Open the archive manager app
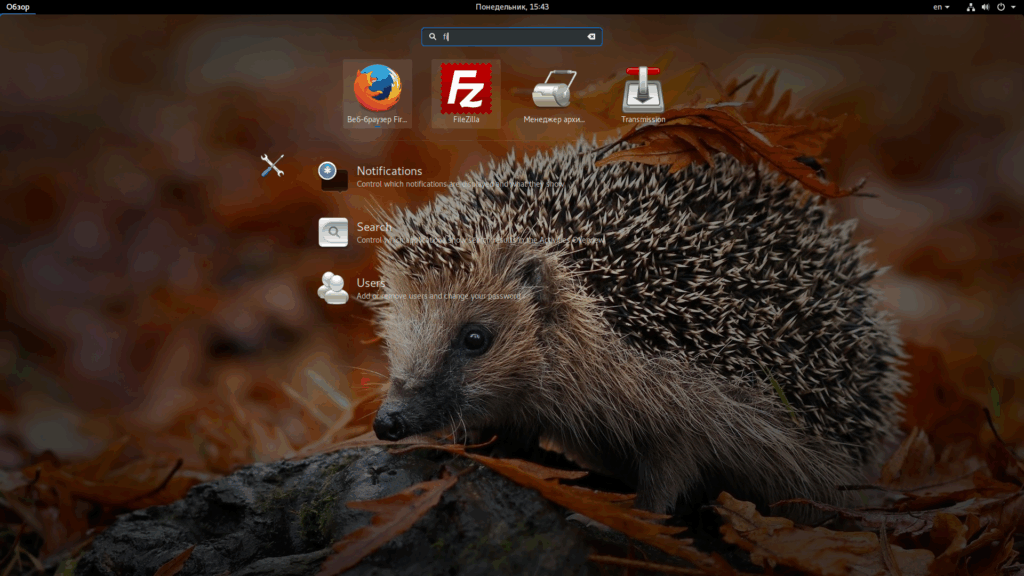Screen dimensions: 1024x576 [554, 93]
